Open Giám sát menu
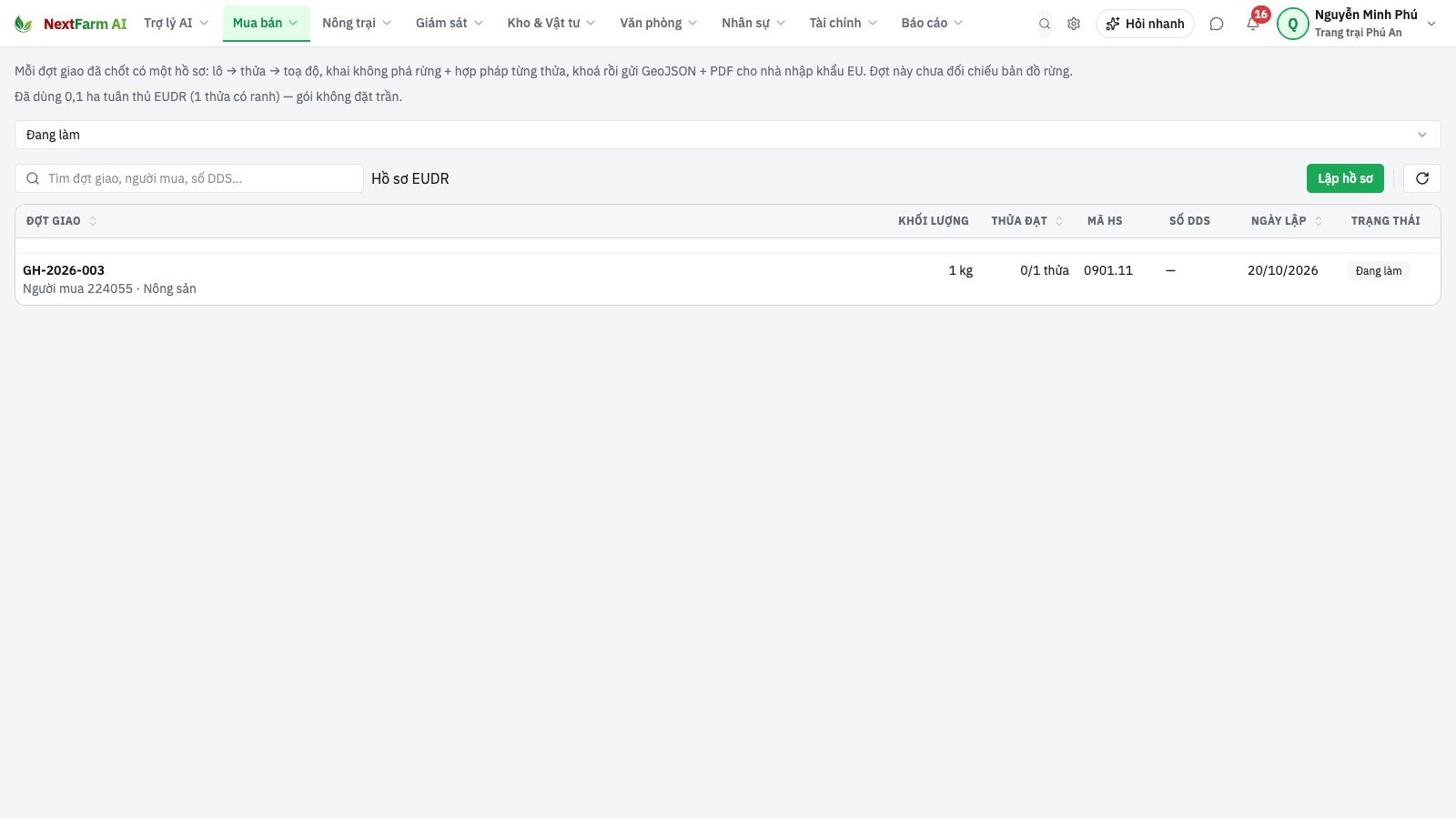Viewport: 1456px width, 819px height. point(450,23)
